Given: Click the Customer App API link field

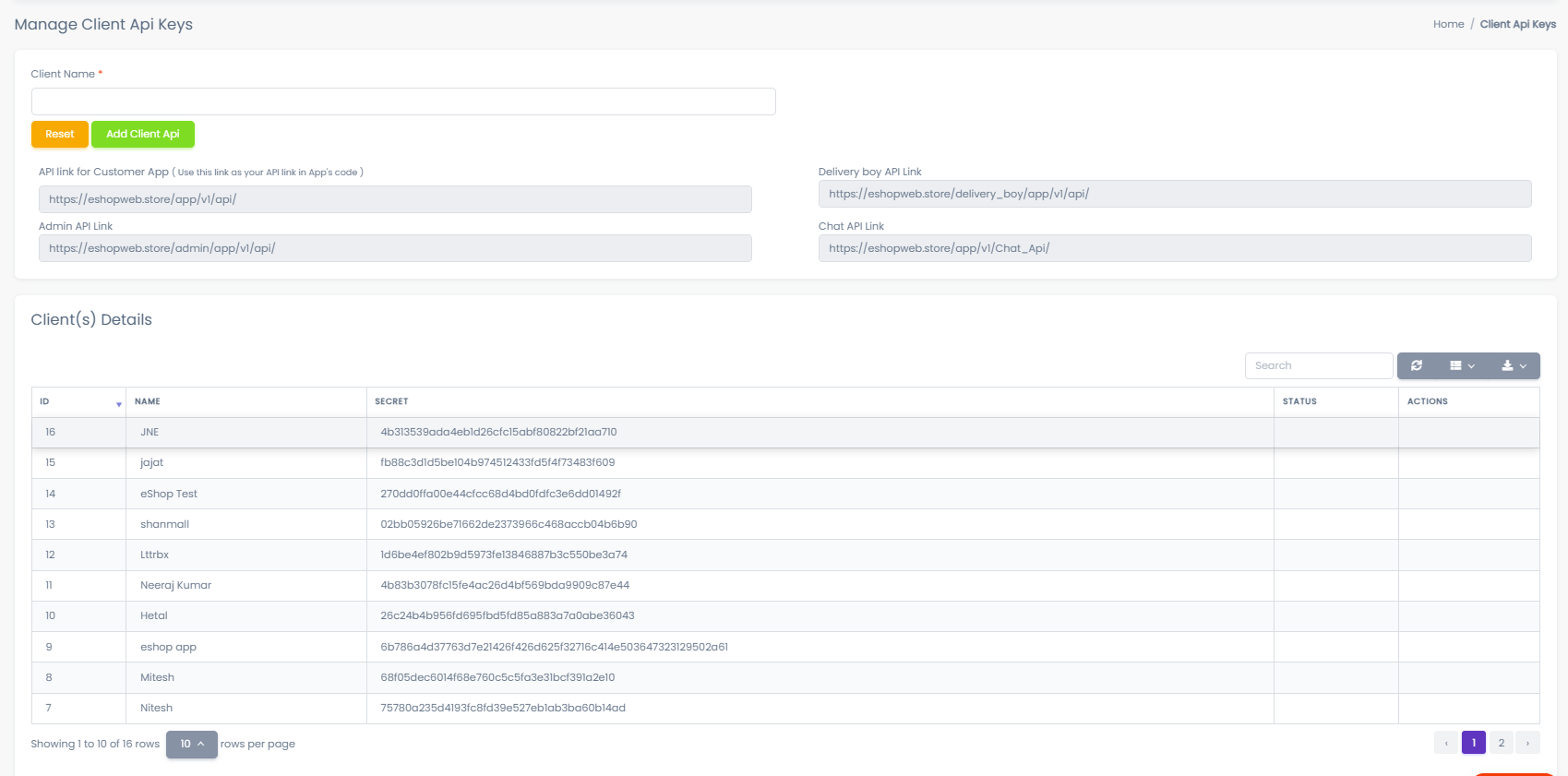Looking at the screenshot, I should [395, 199].
